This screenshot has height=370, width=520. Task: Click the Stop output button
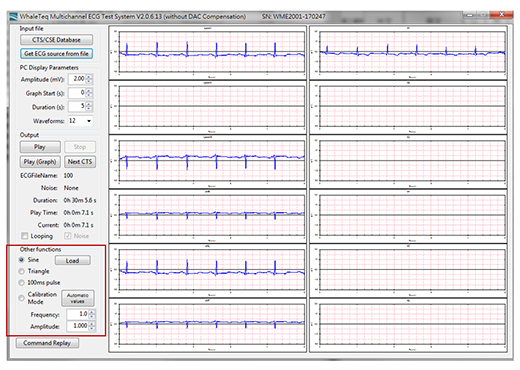click(x=80, y=147)
